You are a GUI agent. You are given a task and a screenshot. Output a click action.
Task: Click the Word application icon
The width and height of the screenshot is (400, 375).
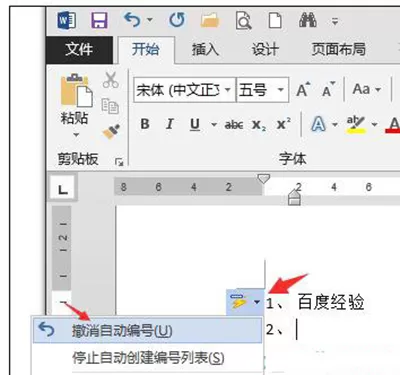tap(67, 20)
